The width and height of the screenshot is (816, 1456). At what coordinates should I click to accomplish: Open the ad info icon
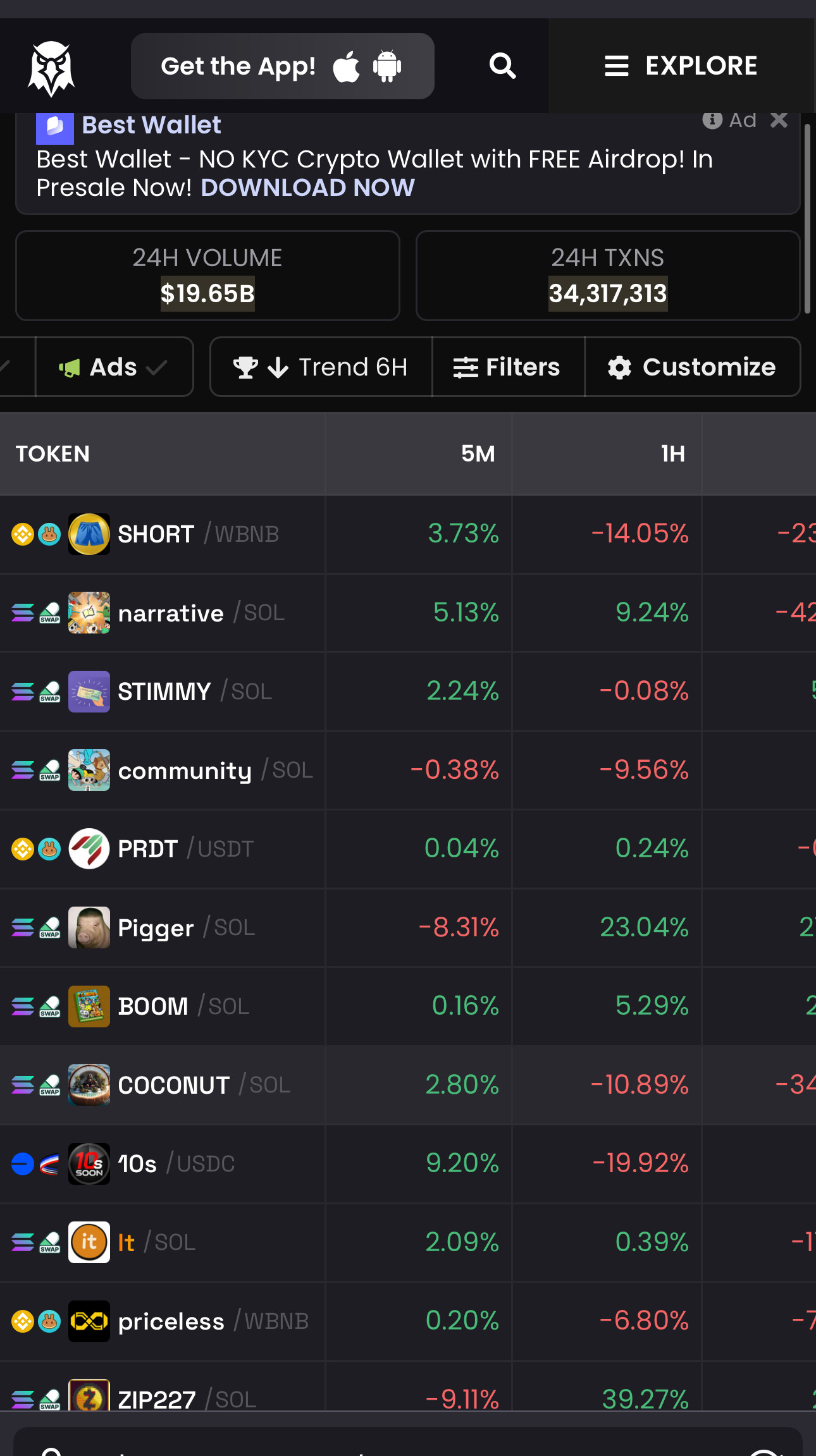pos(712,119)
